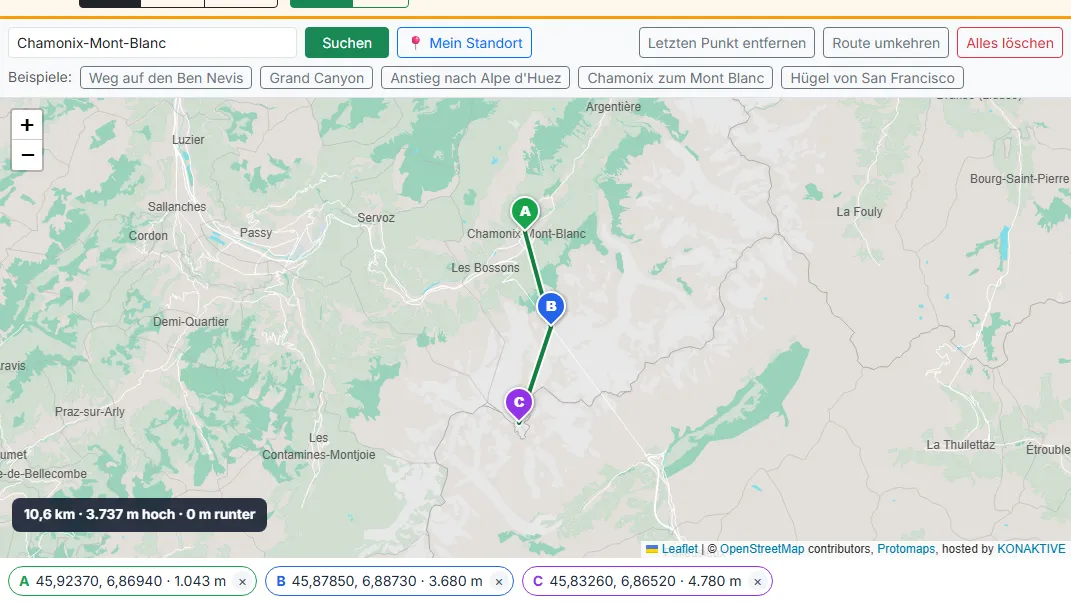Click the Cordon map label
This screenshot has height=602, width=1071.
[148, 236]
